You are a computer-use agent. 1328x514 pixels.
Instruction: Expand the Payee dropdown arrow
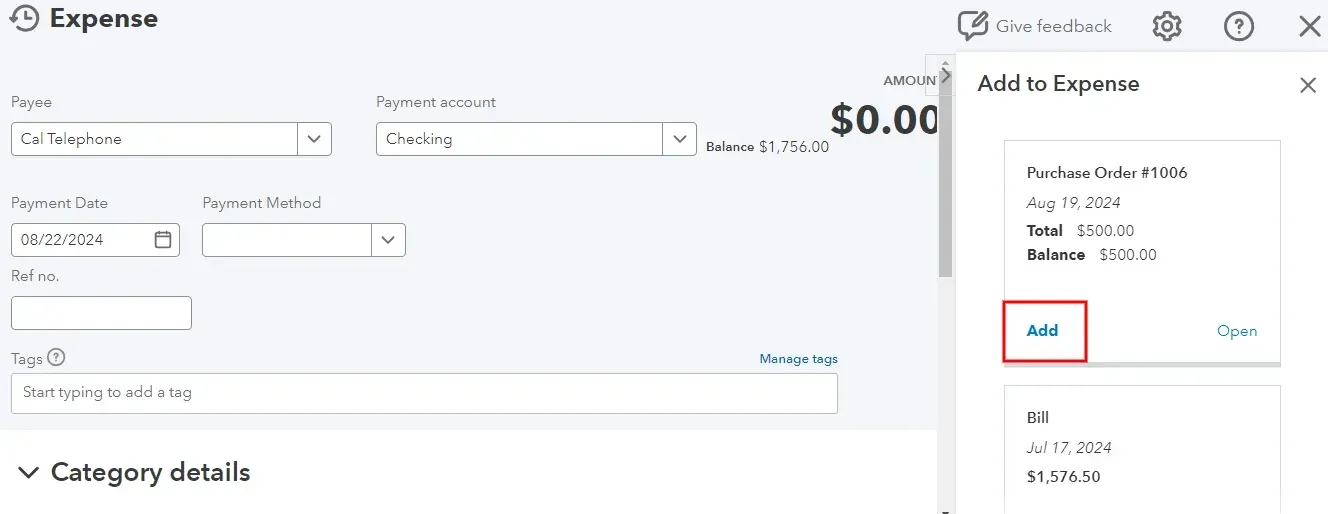(x=314, y=139)
